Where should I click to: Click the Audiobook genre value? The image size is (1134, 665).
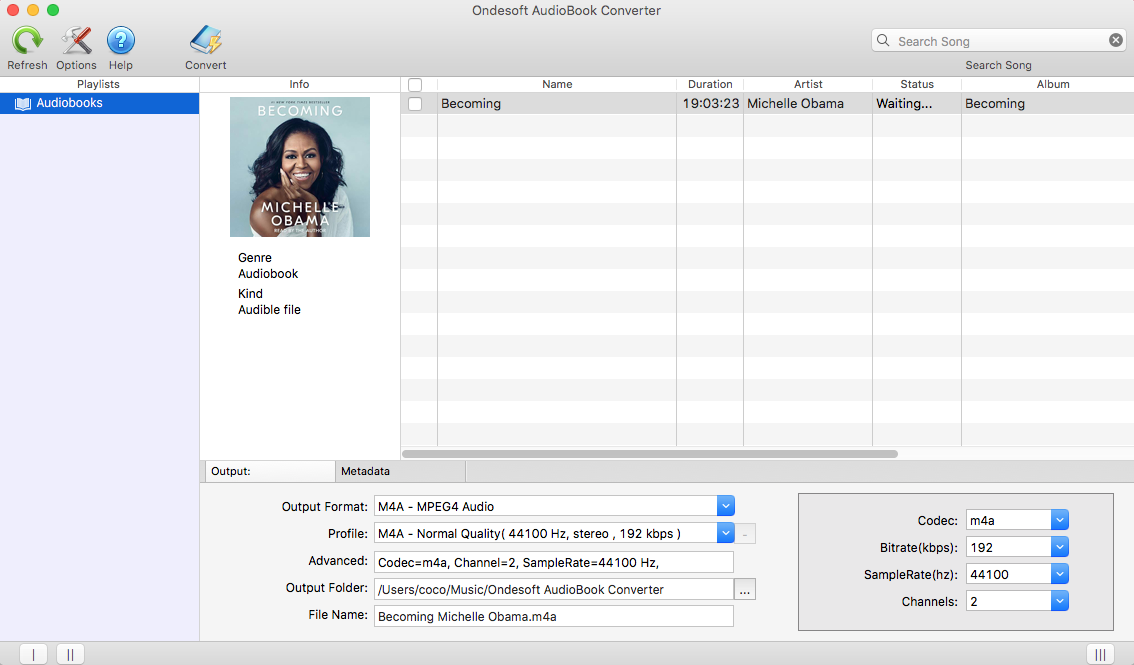pos(268,273)
